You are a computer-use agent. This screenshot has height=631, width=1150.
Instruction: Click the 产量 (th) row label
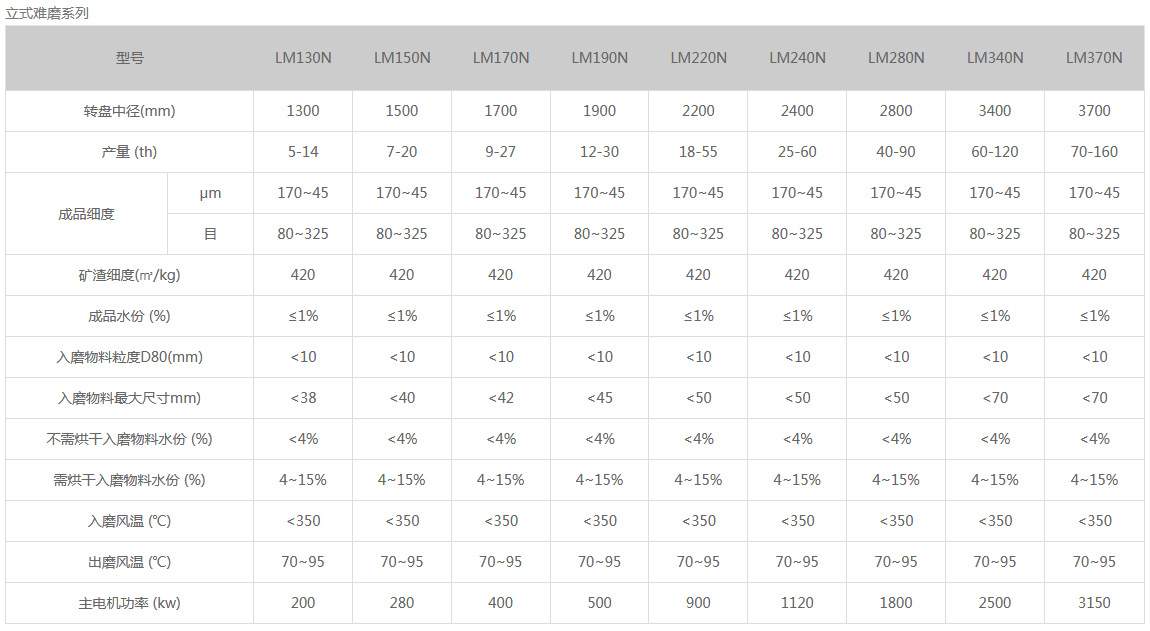pyautogui.click(x=130, y=152)
